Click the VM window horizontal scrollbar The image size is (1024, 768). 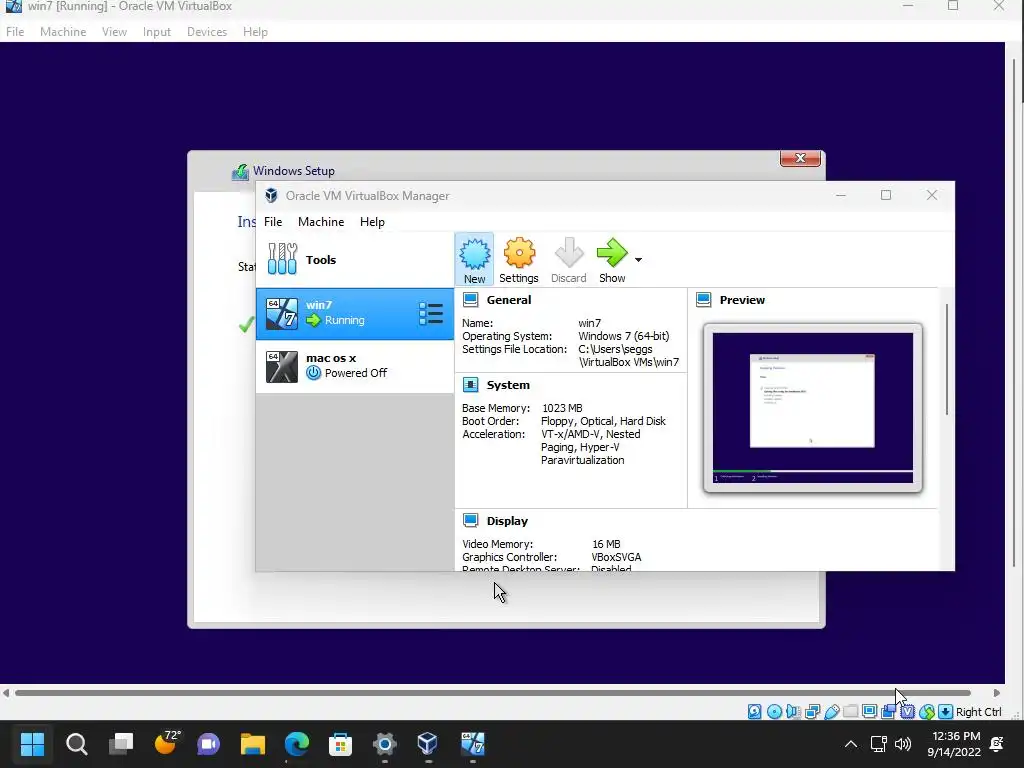pyautogui.click(x=493, y=693)
